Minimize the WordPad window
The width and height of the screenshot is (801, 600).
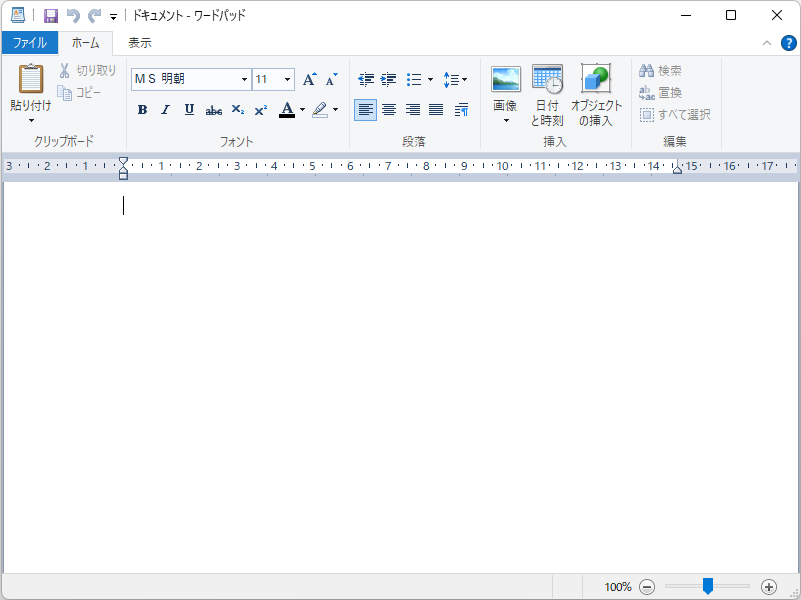(x=686, y=15)
